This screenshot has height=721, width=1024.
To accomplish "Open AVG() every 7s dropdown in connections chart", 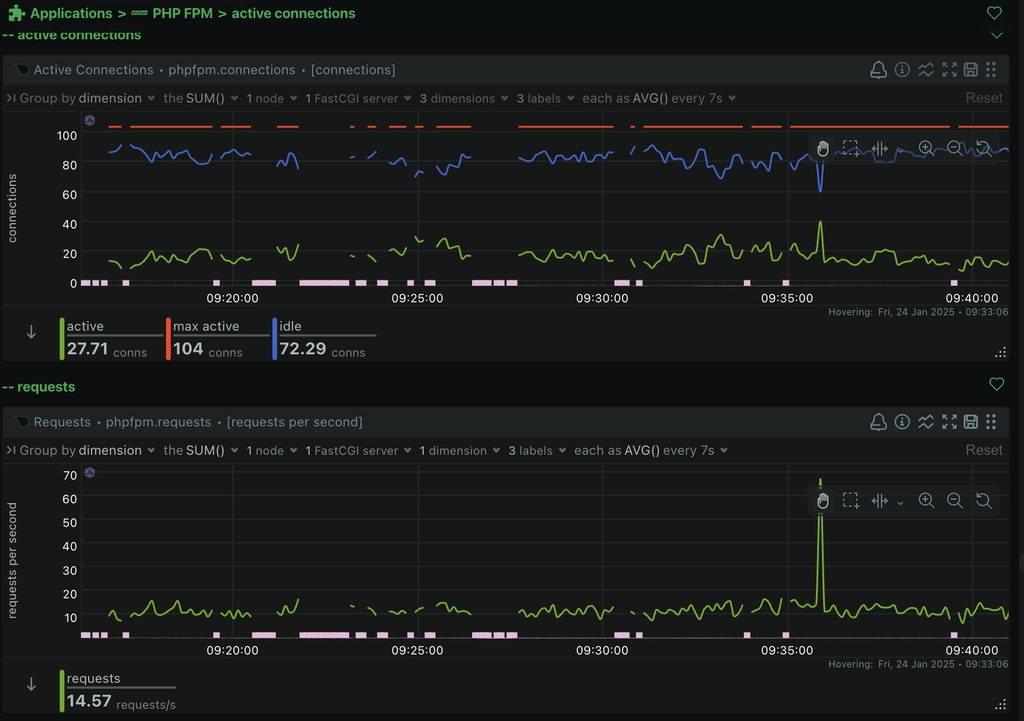I will pos(659,99).
